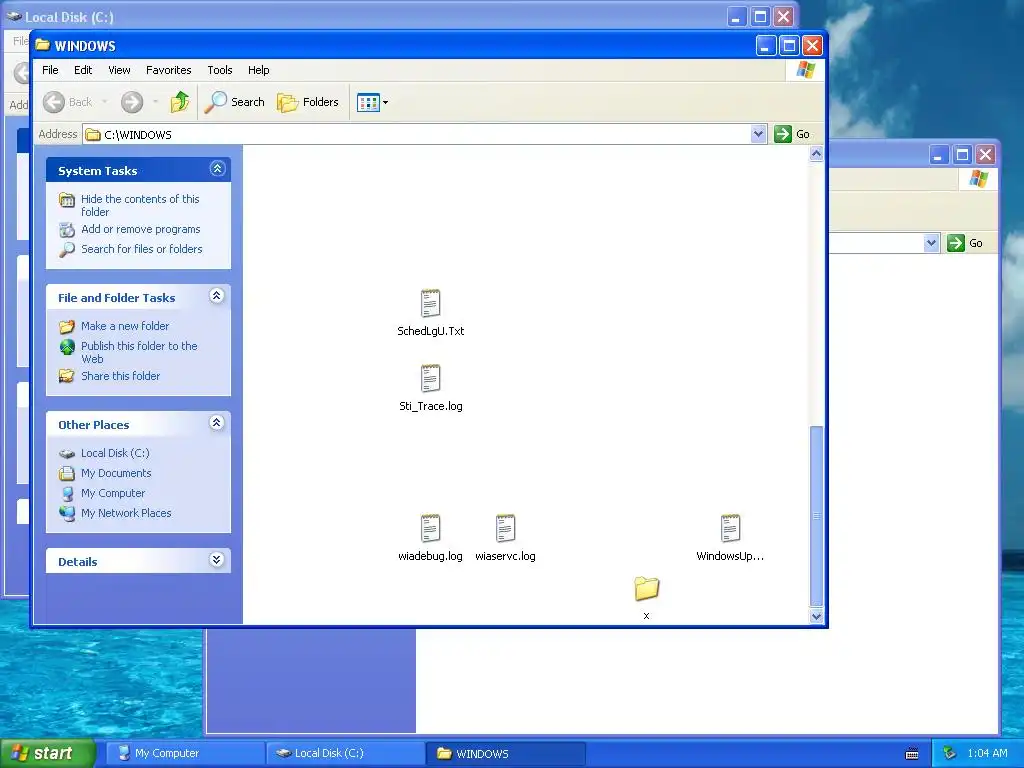Collapse the System Tasks panel
The image size is (1024, 768).
pos(217,169)
